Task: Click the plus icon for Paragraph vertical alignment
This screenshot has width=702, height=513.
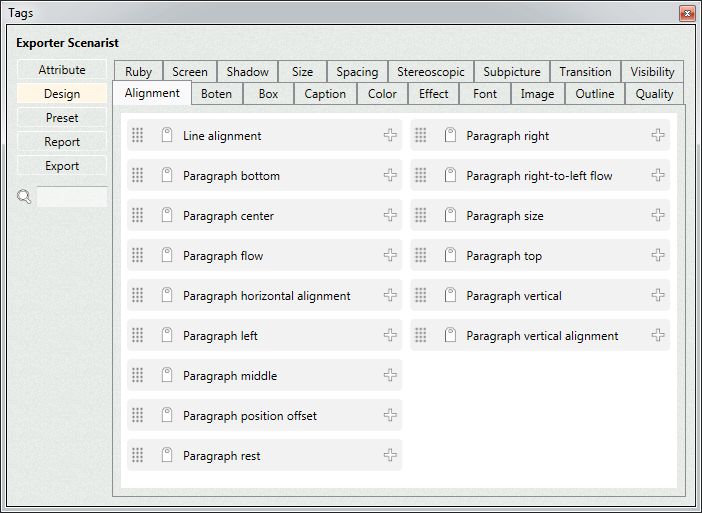Action: click(x=658, y=334)
